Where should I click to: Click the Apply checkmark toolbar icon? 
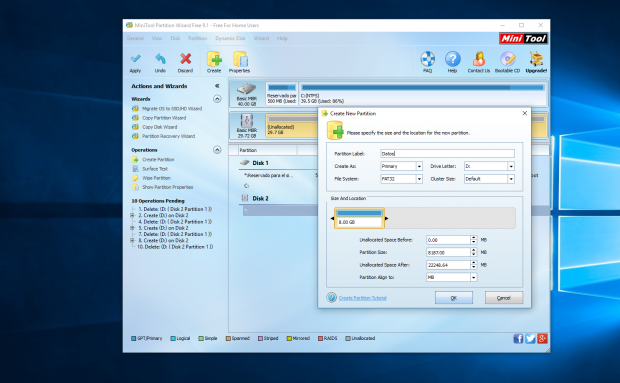coord(136,59)
